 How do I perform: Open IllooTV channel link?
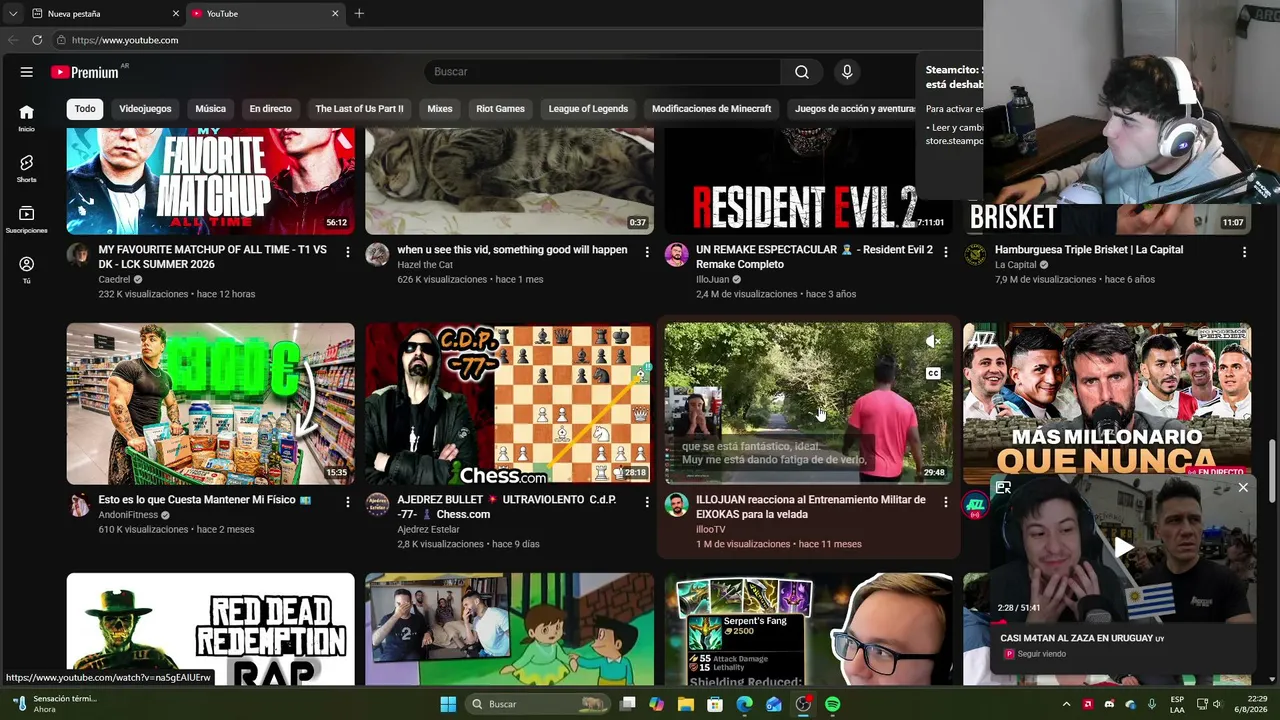tap(711, 530)
